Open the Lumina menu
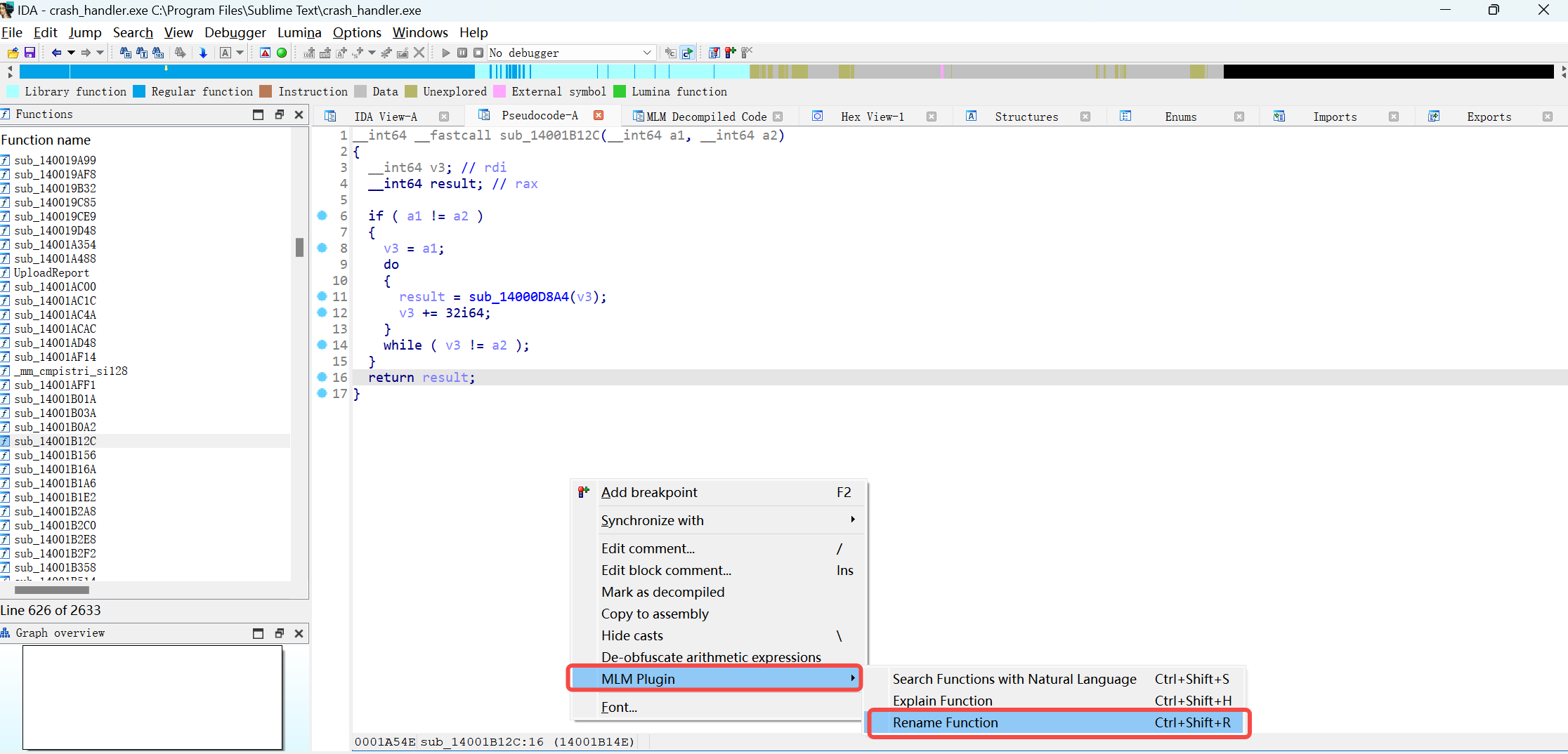 pos(299,32)
